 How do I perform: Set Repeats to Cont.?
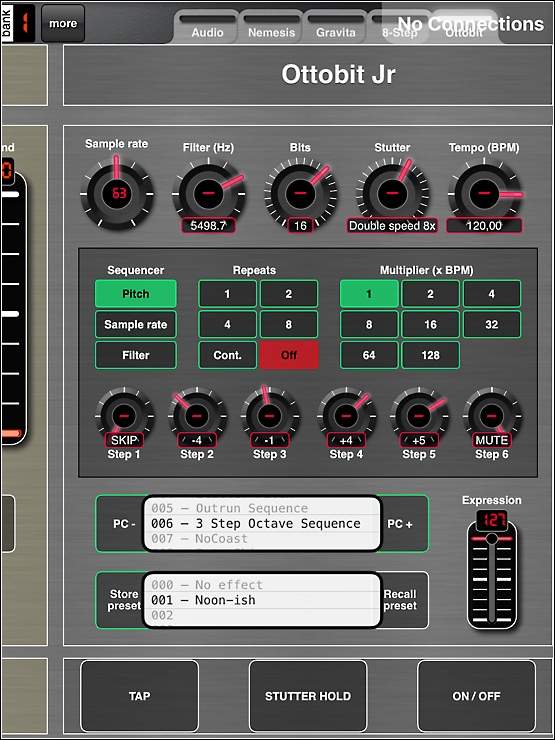(x=227, y=355)
